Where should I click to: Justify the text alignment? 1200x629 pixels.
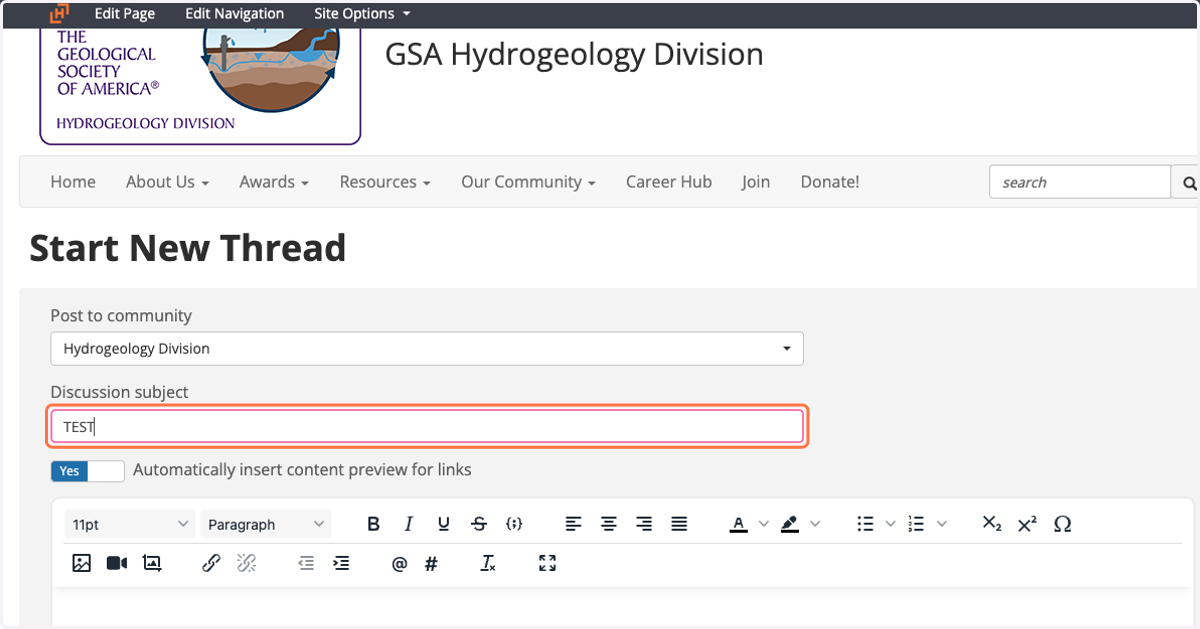(679, 524)
